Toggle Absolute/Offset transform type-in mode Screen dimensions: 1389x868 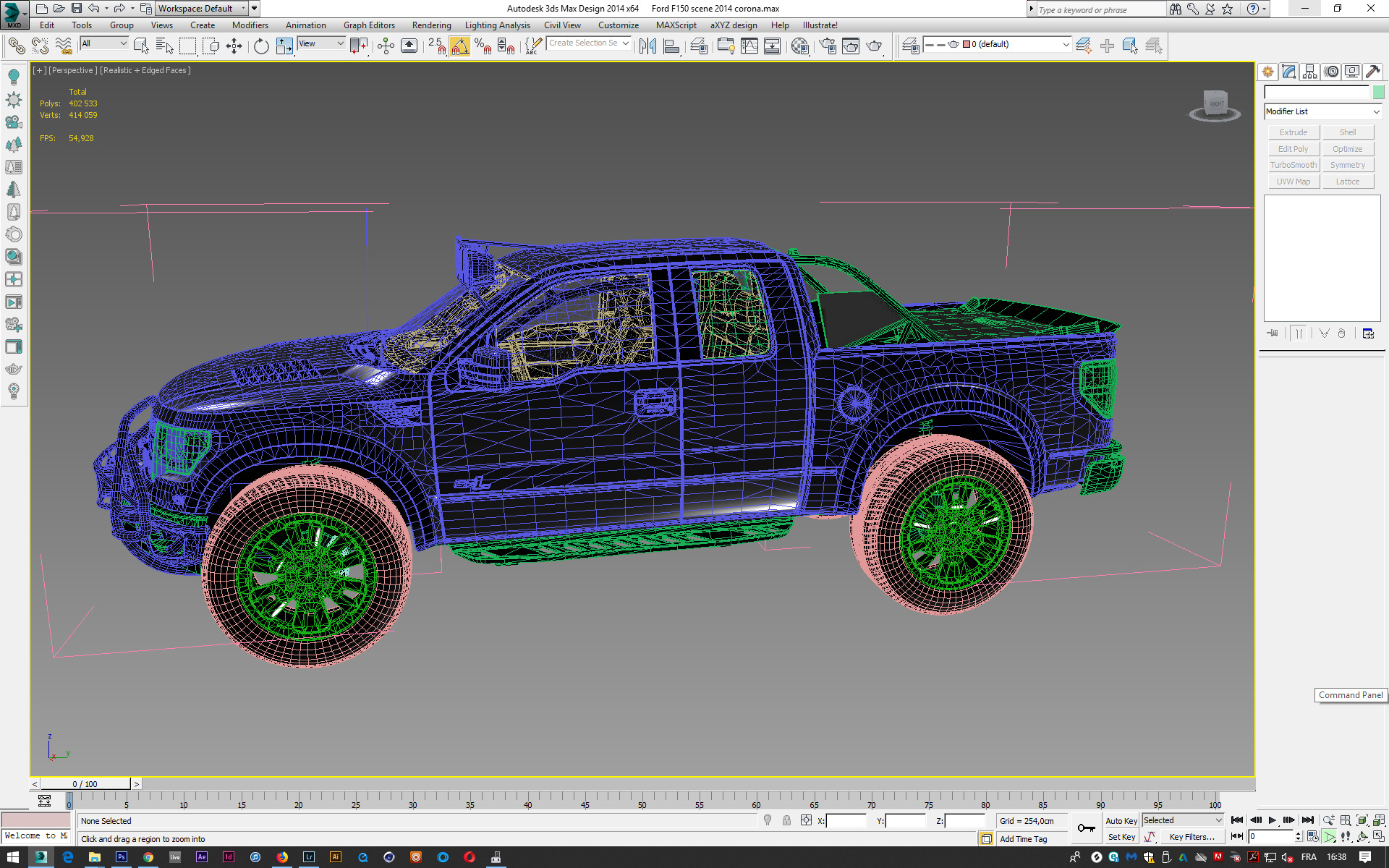point(806,820)
